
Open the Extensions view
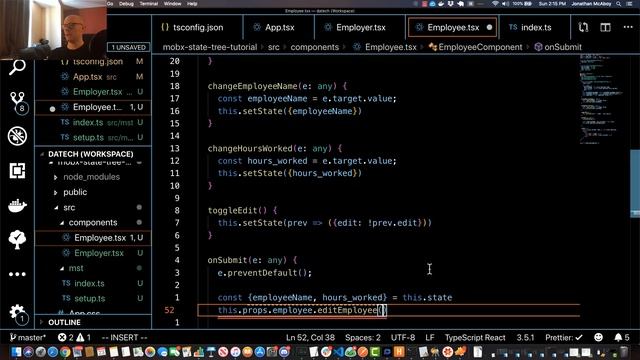click(x=17, y=171)
